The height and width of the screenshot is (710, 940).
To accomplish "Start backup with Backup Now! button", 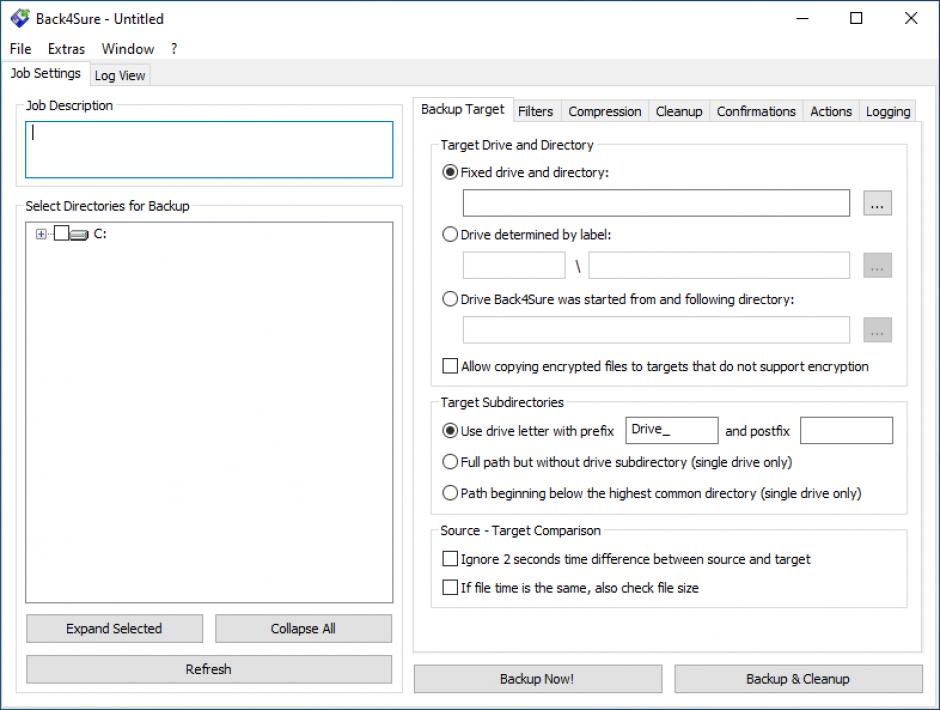I will click(x=538, y=679).
